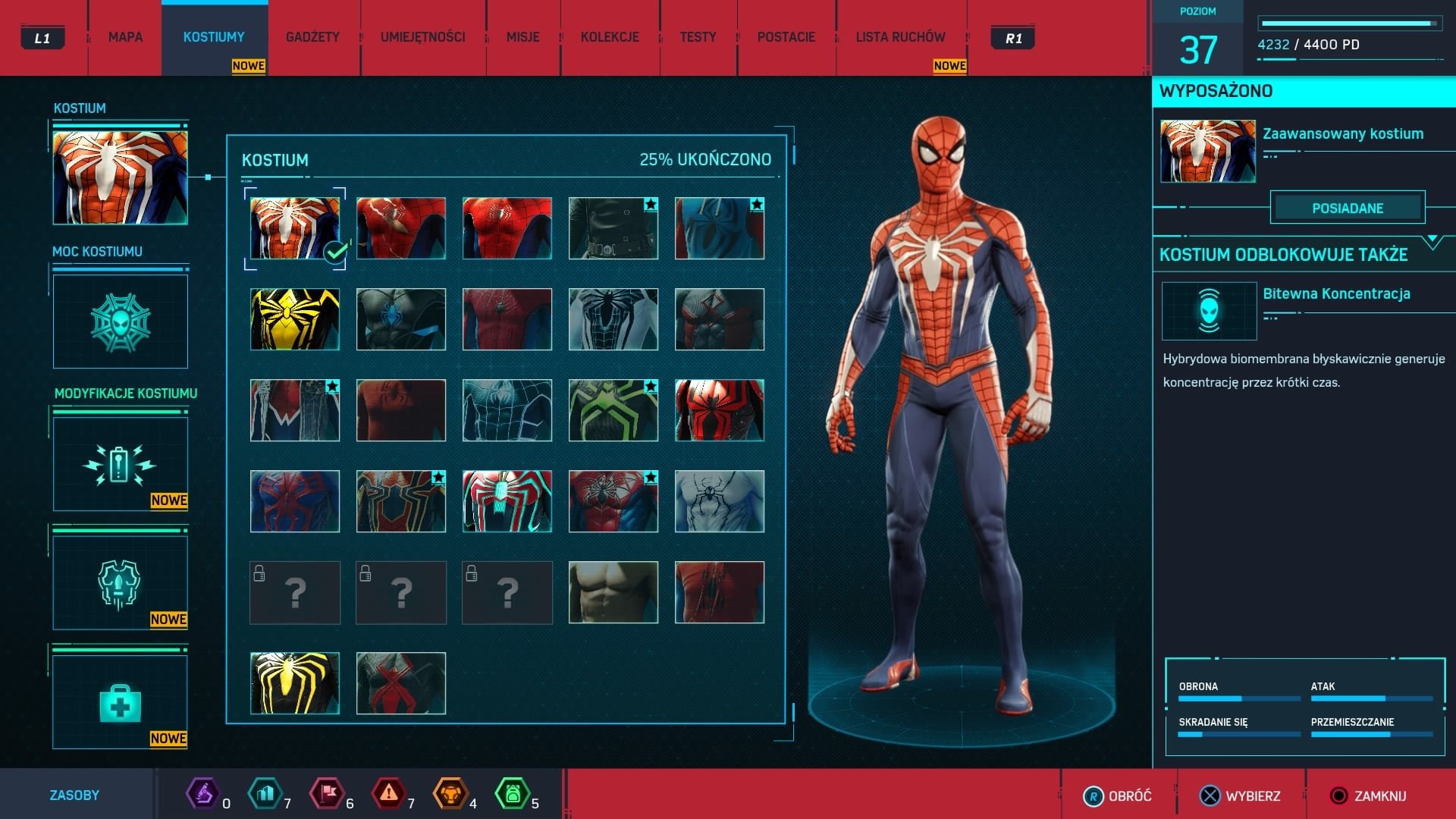Click the red crime token warning icon
1456x819 pixels.
click(x=388, y=794)
